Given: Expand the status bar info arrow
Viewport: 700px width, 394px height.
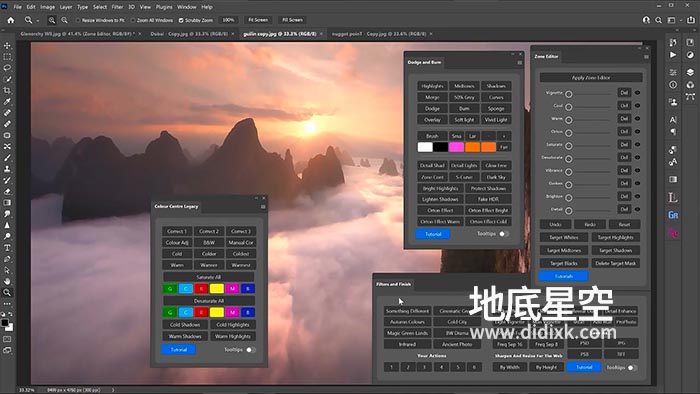Looking at the screenshot, I should coord(112,390).
